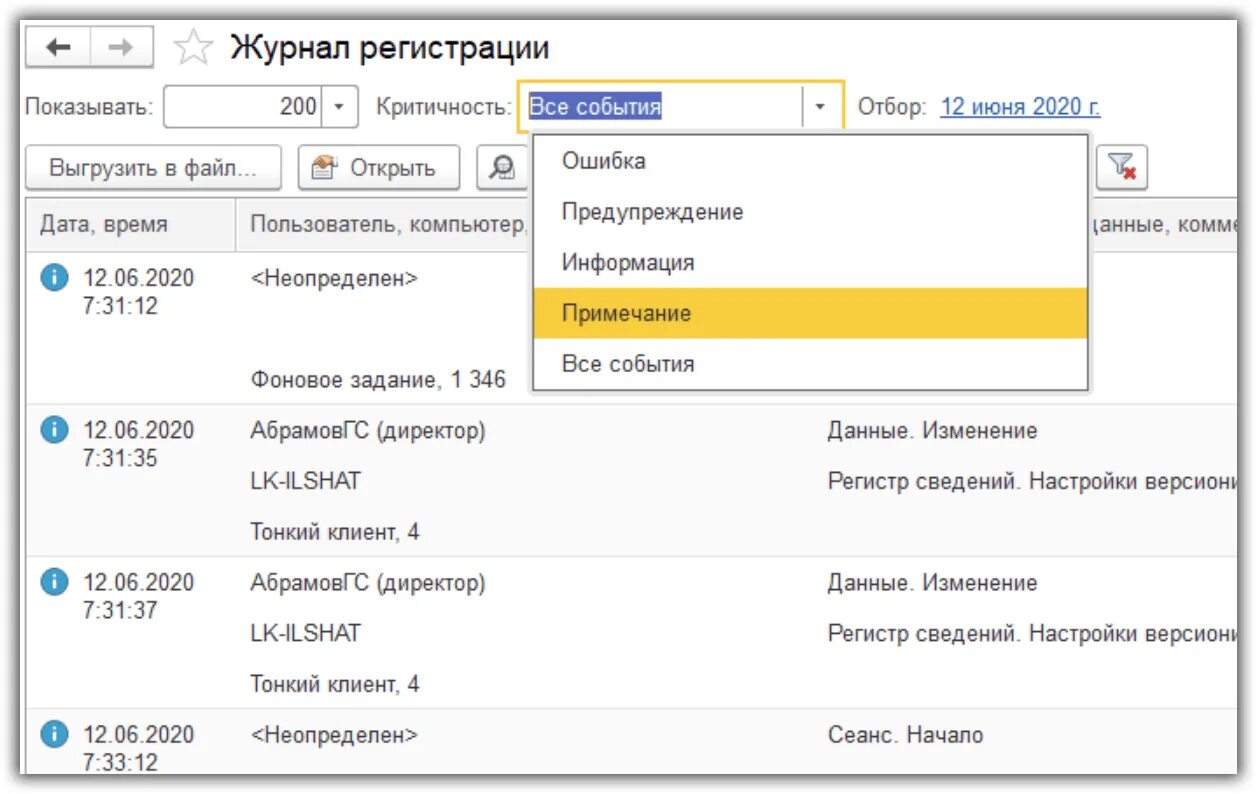The height and width of the screenshot is (794, 1257).
Task: Select the 12.06.2020 7:31:37 date cell
Action: pyautogui.click(x=139, y=596)
